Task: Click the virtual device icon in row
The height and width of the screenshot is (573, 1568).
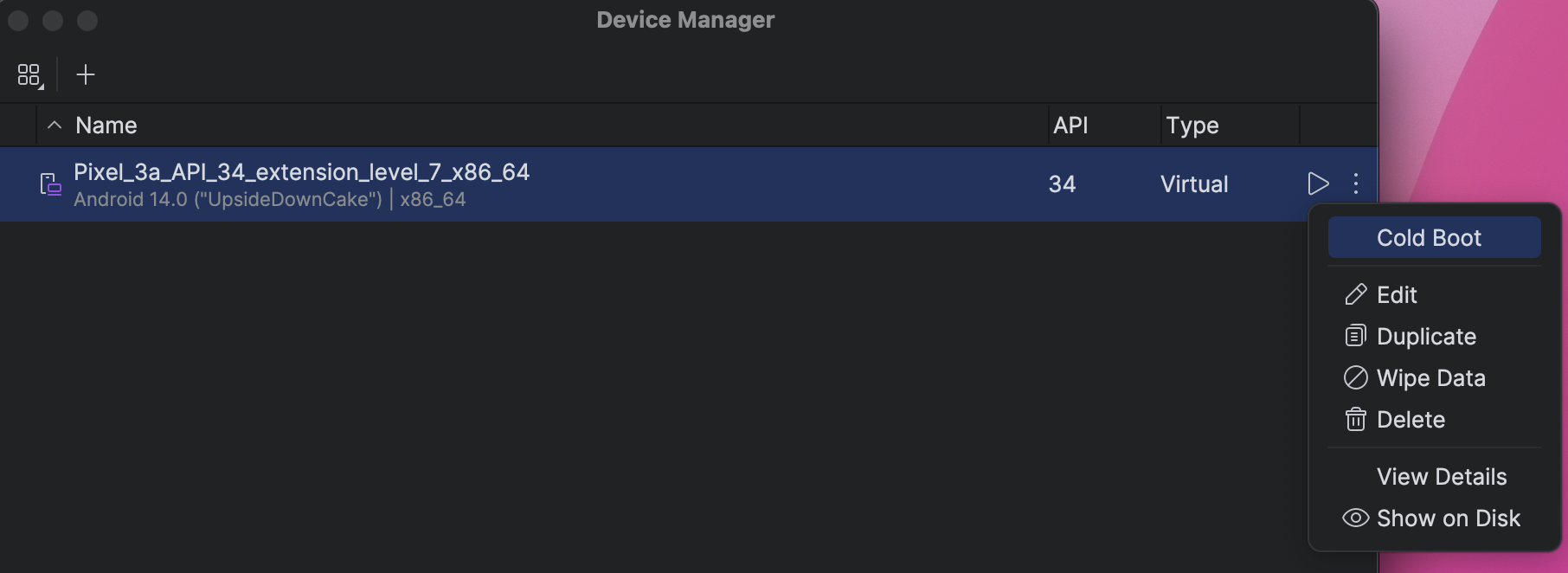Action: pos(51,184)
